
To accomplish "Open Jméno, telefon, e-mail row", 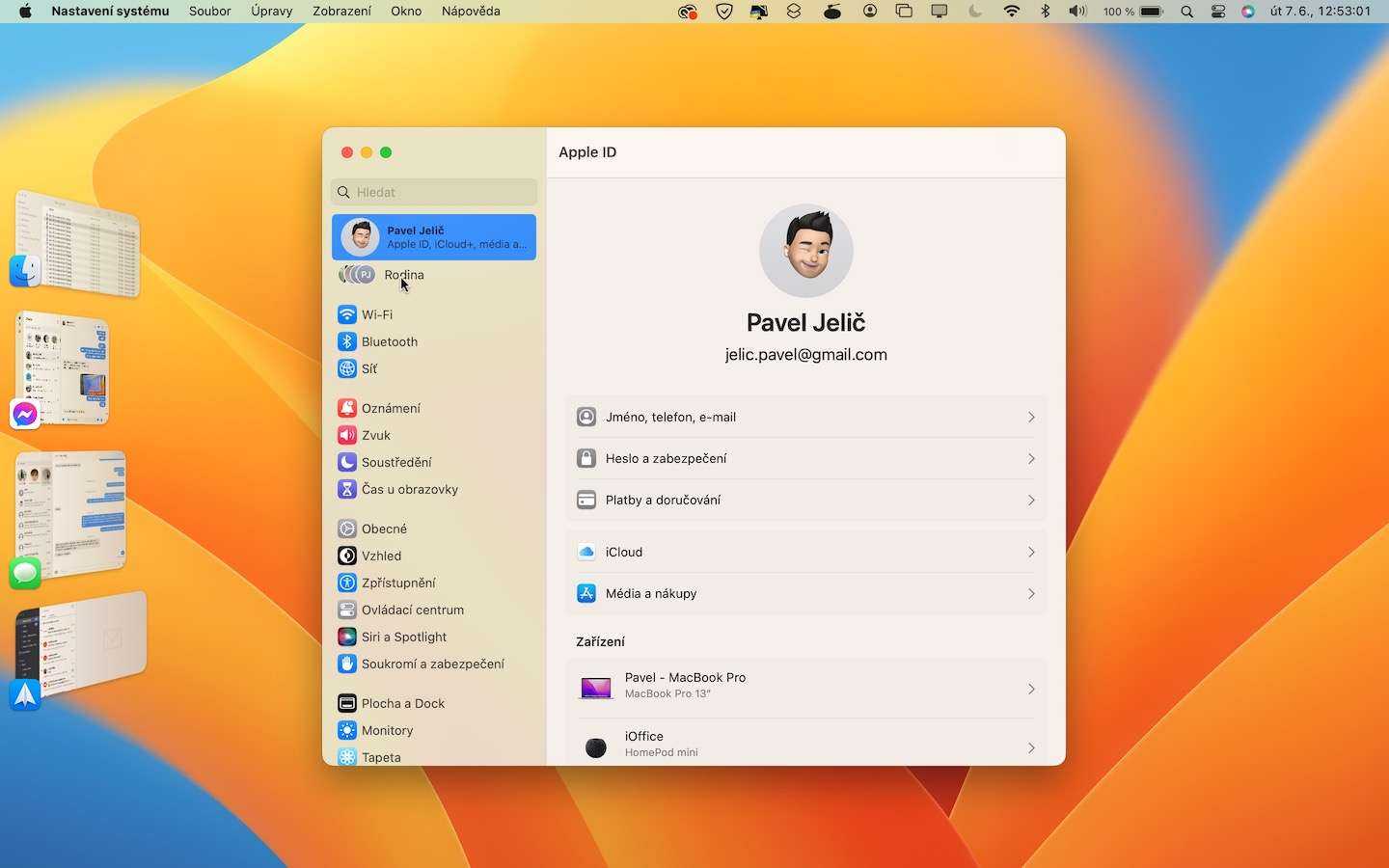I will (x=805, y=417).
